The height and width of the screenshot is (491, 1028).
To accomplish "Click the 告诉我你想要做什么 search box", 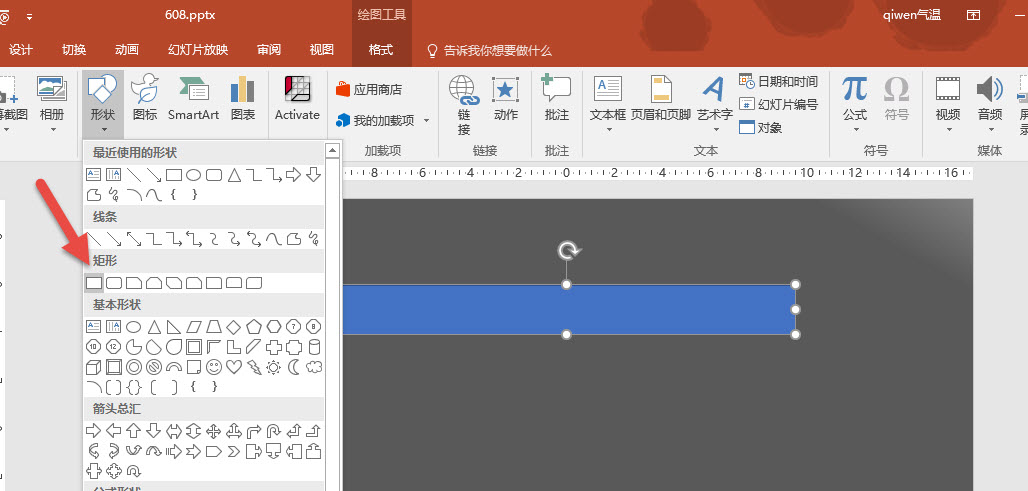I will click(489, 50).
